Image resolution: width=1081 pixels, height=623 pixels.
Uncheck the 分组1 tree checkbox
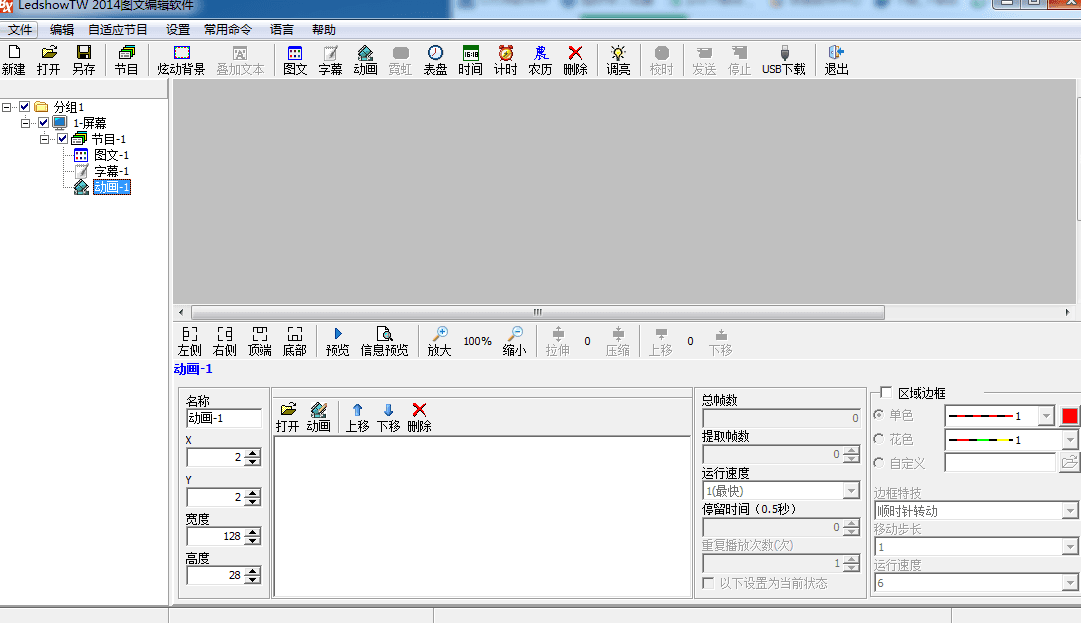click(25, 107)
